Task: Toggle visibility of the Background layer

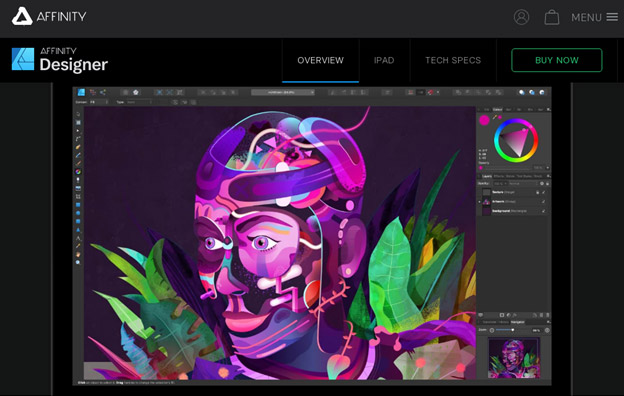Action: pyautogui.click(x=544, y=211)
